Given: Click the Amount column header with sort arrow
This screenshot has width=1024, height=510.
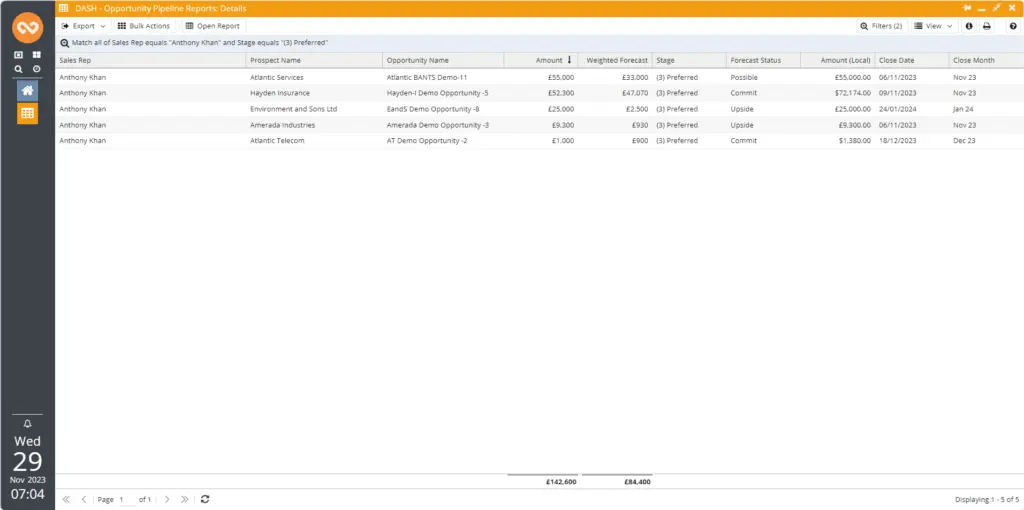Looking at the screenshot, I should click(x=541, y=60).
